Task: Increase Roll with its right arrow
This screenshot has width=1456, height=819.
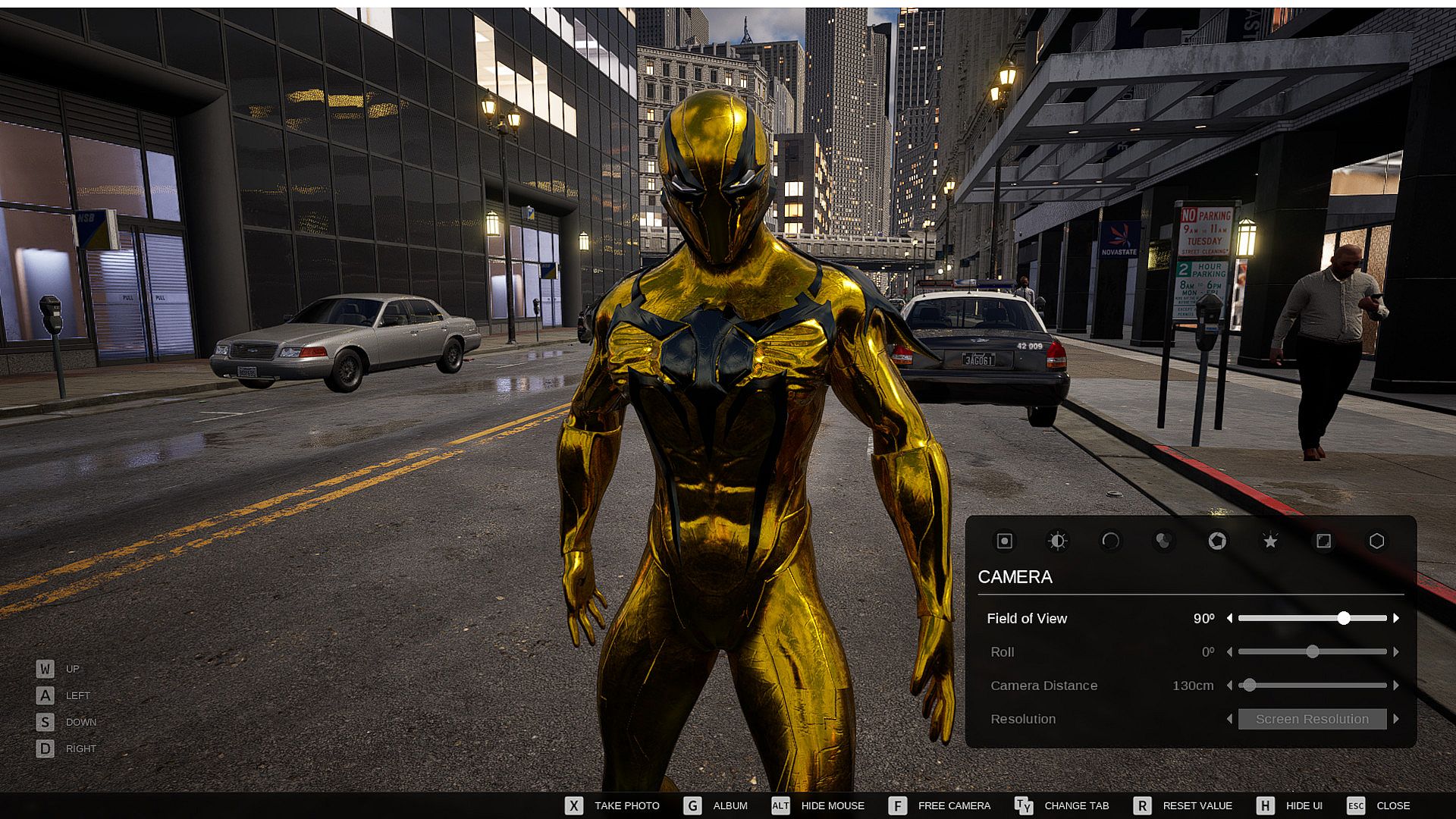Action: tap(1396, 651)
